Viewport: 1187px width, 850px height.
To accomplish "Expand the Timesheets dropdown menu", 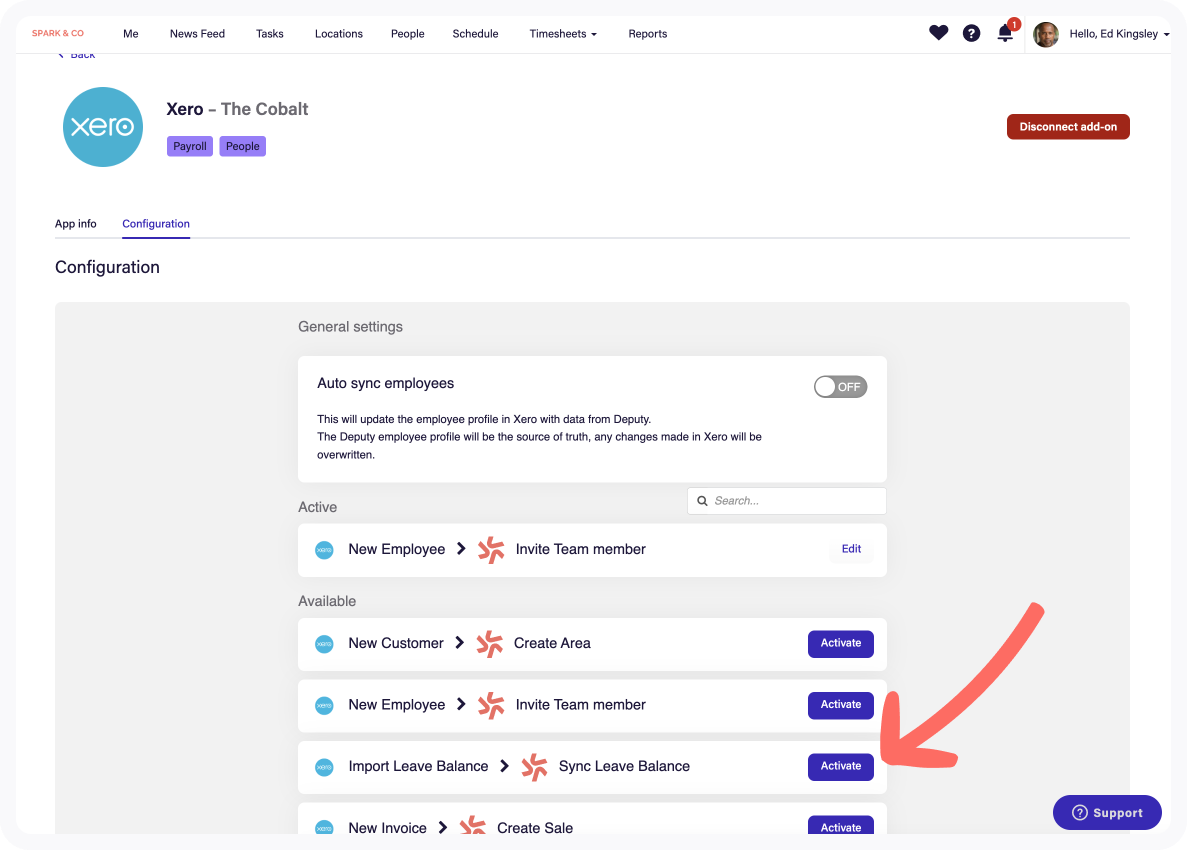I will click(562, 34).
